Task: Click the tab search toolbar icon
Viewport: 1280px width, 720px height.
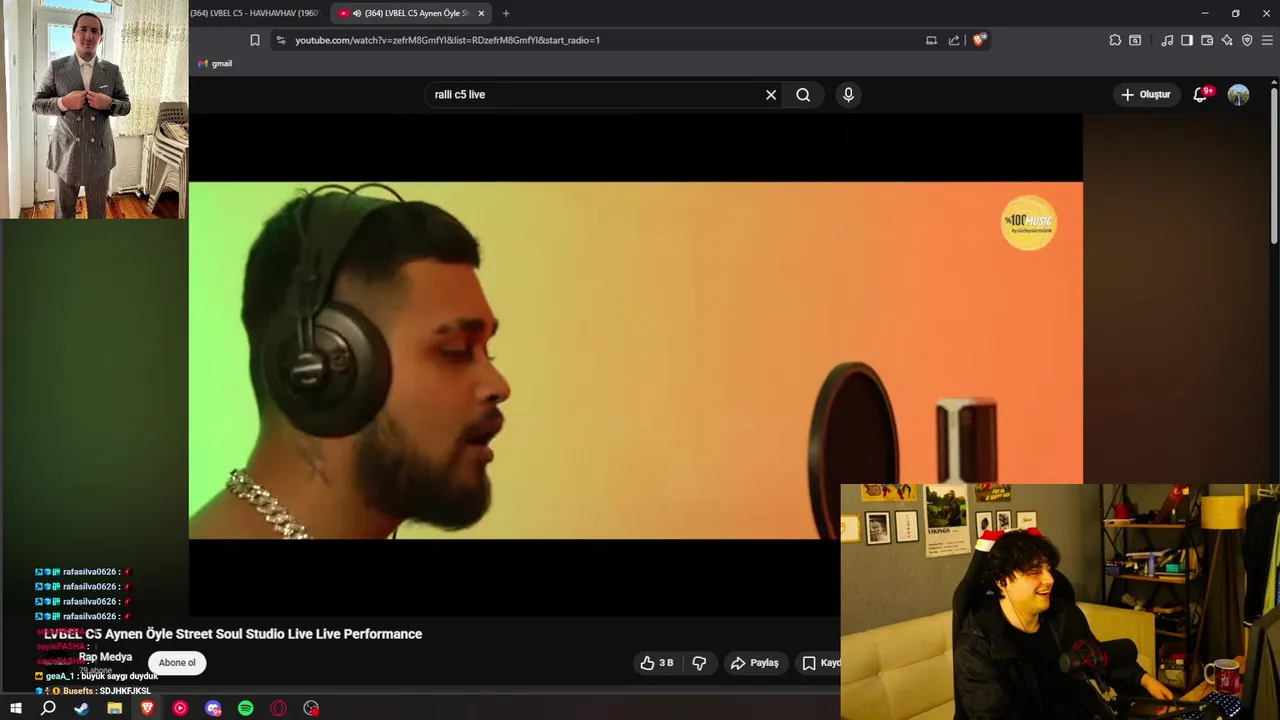Action: [x=1135, y=40]
